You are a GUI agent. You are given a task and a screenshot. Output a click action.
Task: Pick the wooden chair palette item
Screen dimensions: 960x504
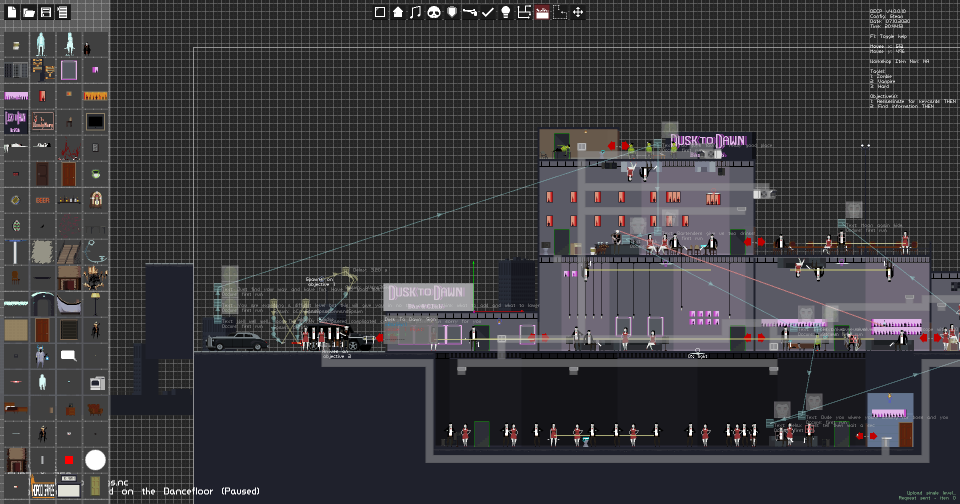(16, 278)
